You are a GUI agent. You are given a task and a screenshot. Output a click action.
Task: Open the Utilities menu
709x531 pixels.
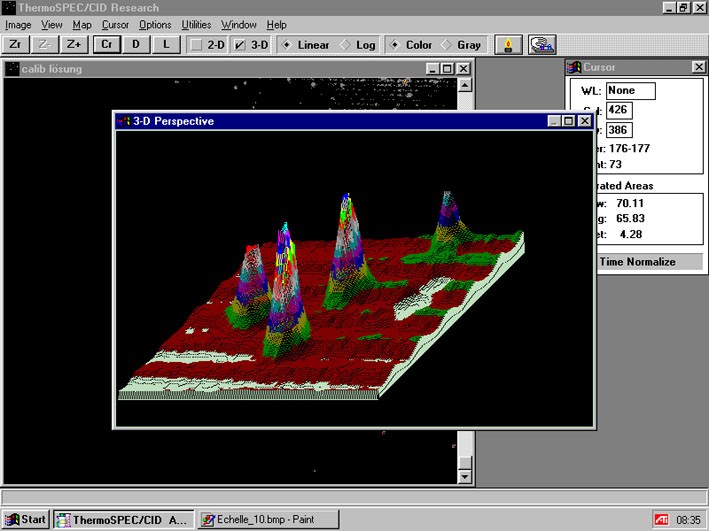196,25
